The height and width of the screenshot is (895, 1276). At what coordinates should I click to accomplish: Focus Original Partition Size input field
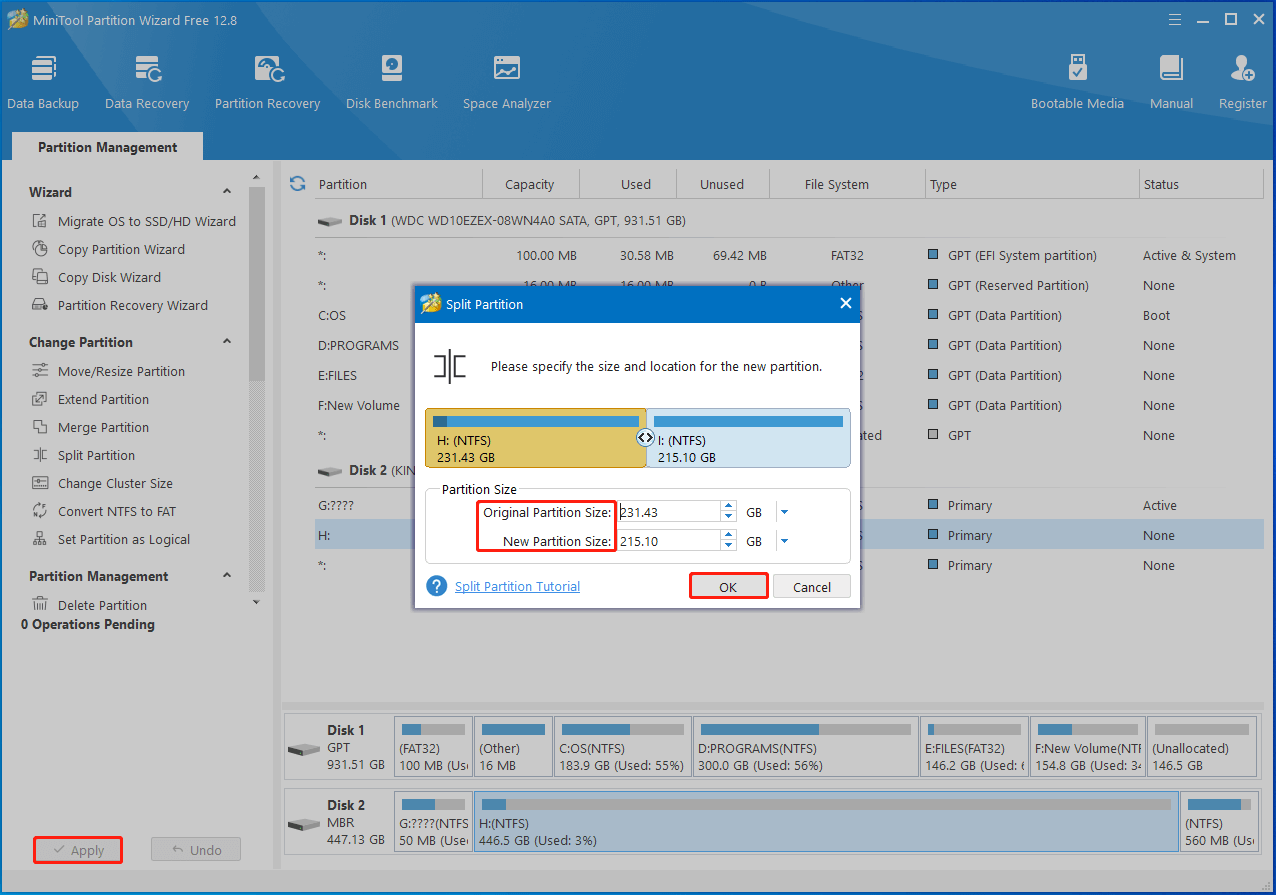point(669,512)
